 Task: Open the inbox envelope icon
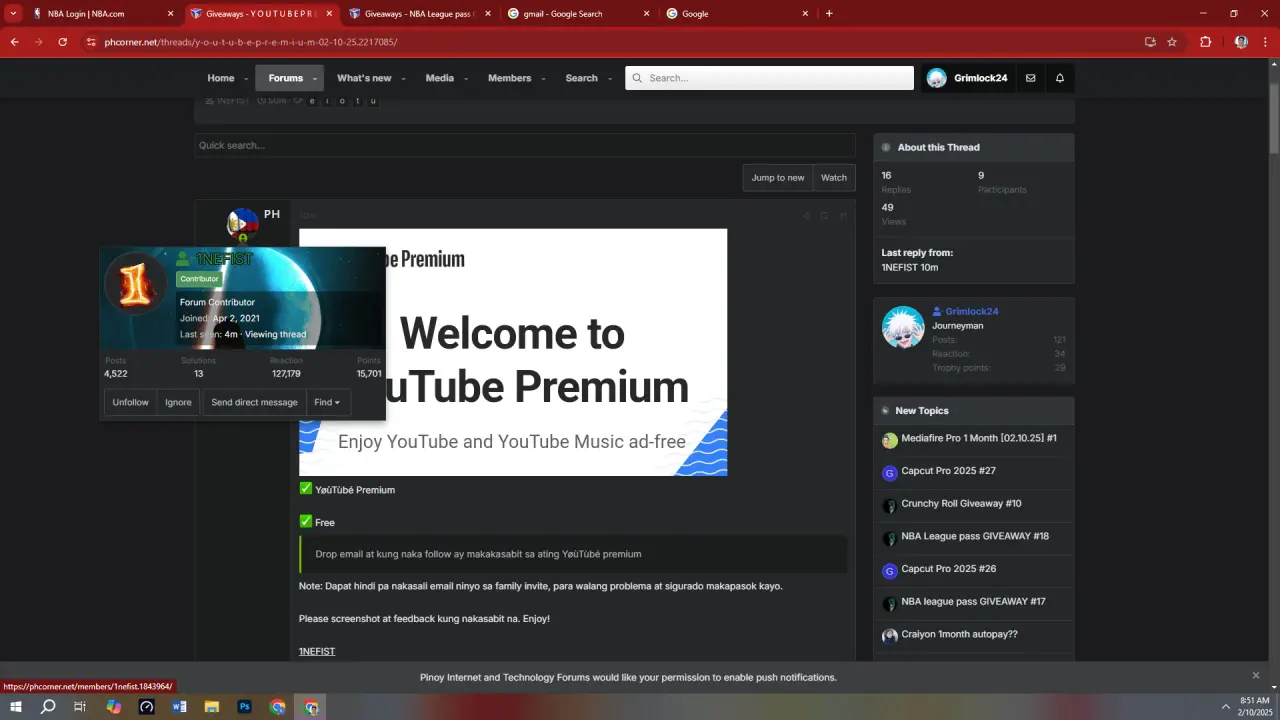coord(1031,78)
